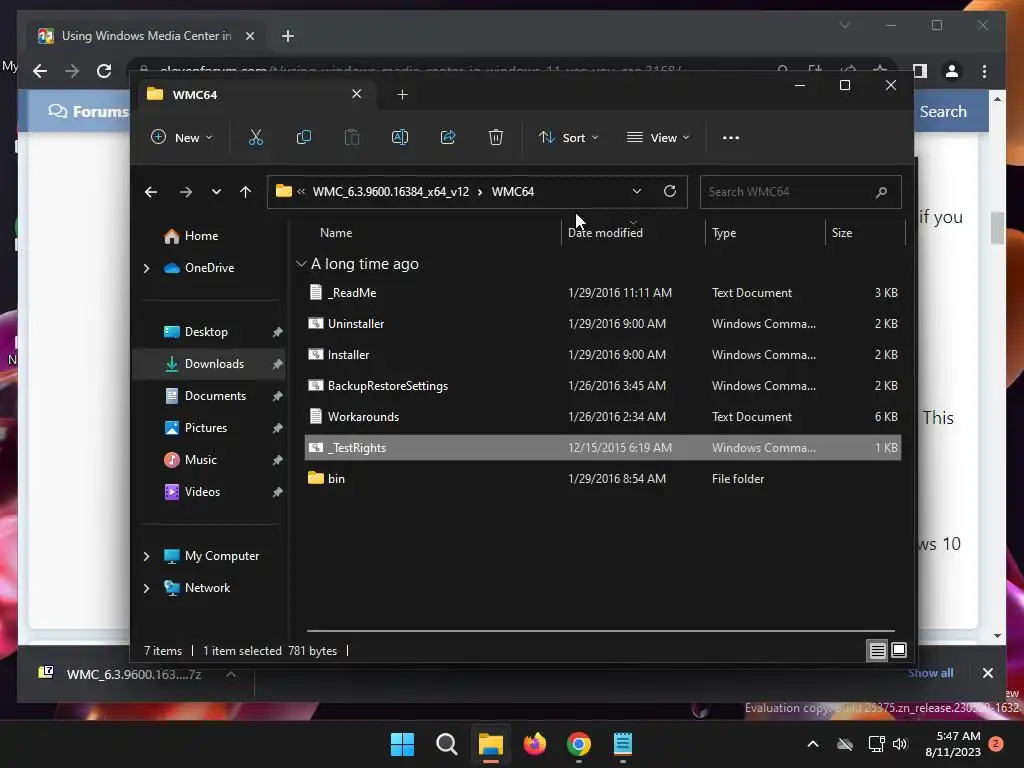The width and height of the screenshot is (1024, 768).
Task: Open the Sort dropdown
Action: (x=568, y=137)
